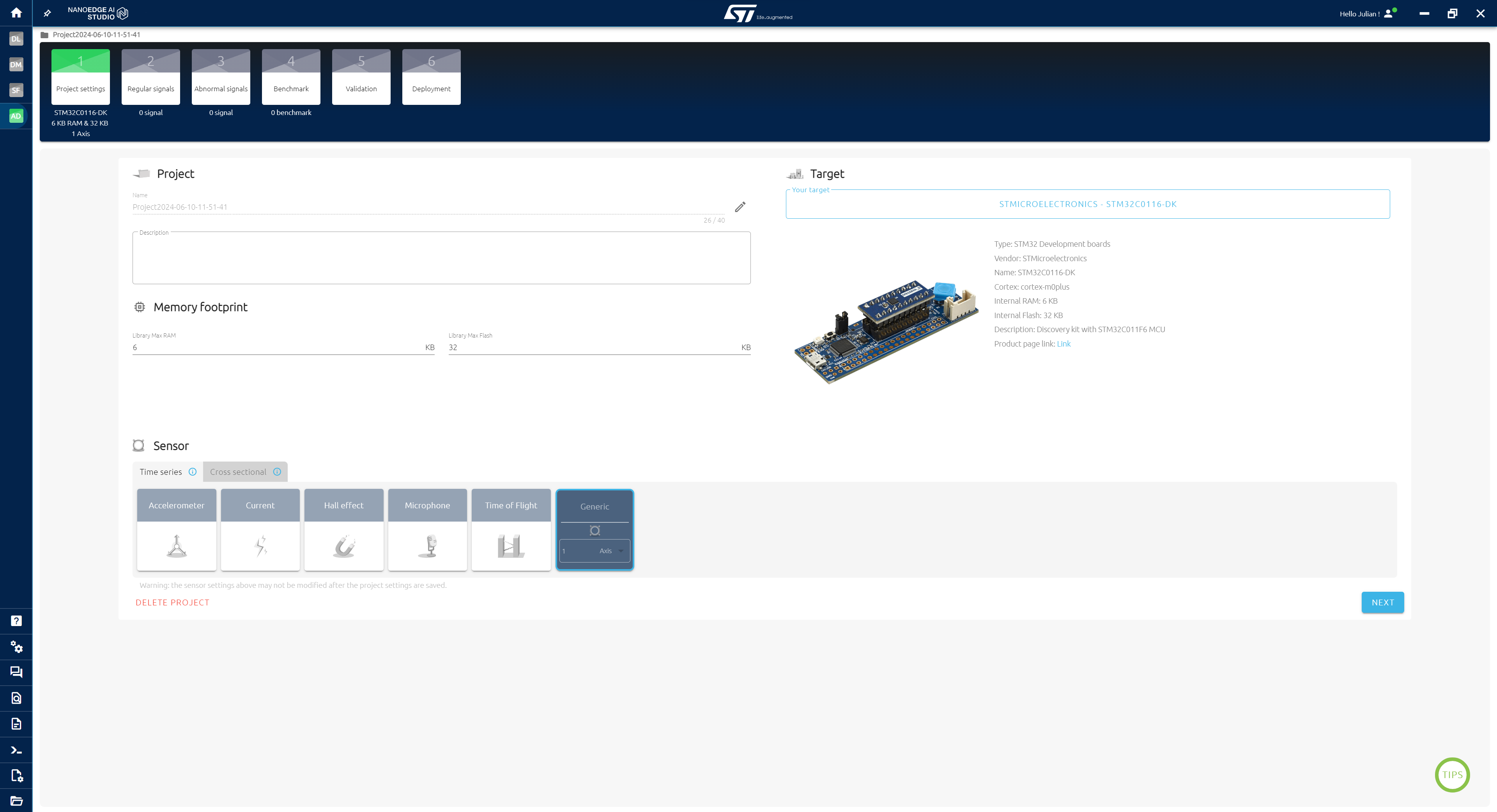
Task: Select the Accelerometer sensor card
Action: click(x=177, y=529)
